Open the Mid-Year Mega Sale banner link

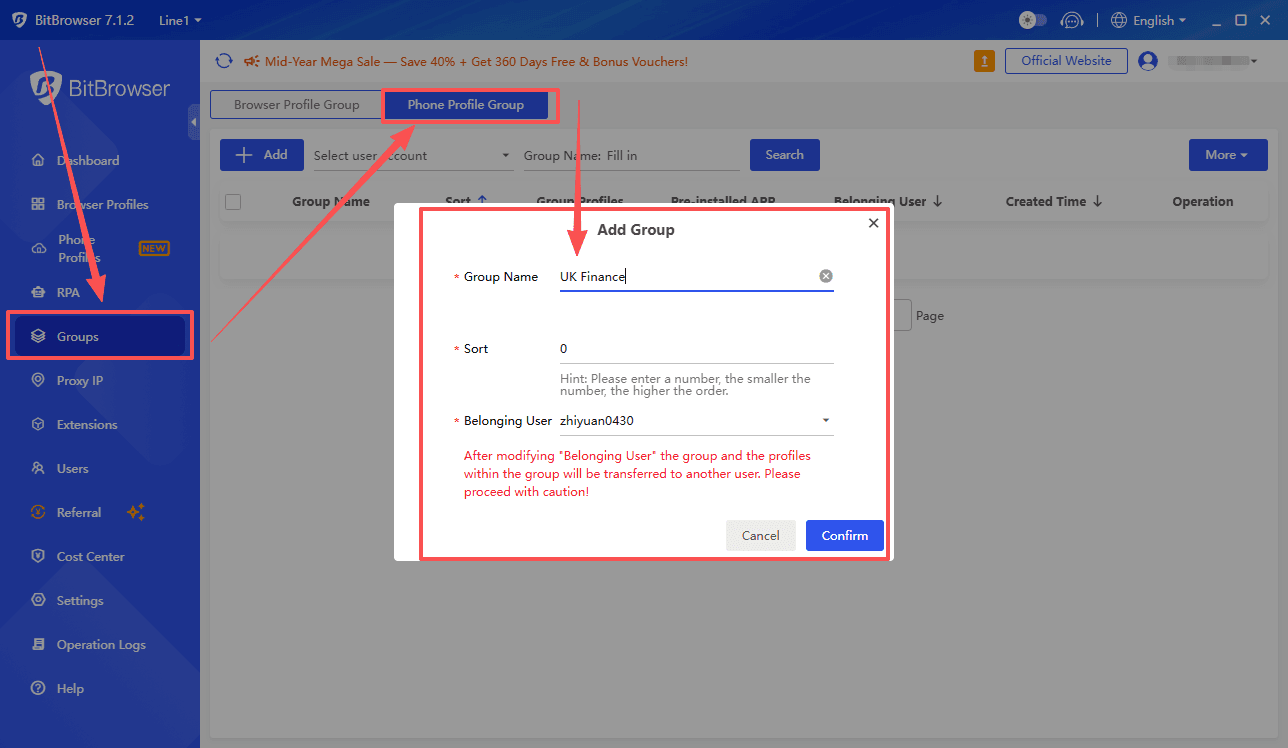tap(476, 61)
